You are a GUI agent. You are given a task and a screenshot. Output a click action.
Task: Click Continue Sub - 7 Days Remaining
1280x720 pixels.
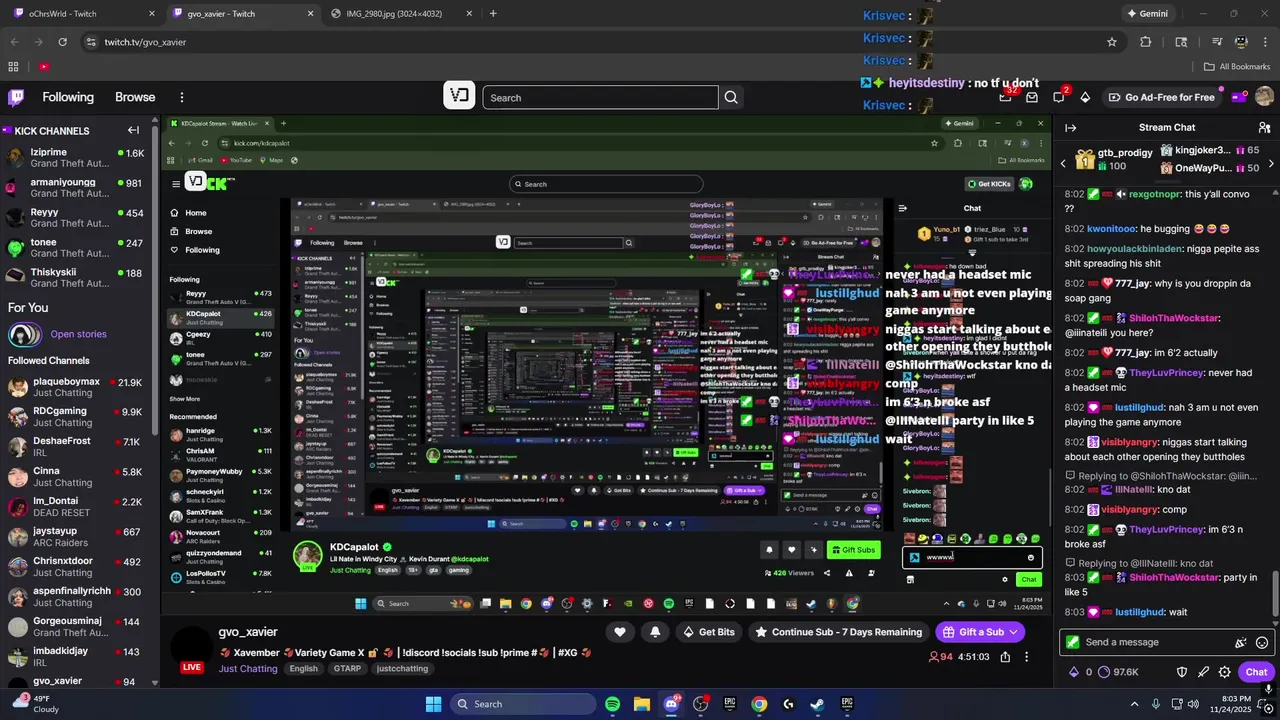(x=839, y=632)
